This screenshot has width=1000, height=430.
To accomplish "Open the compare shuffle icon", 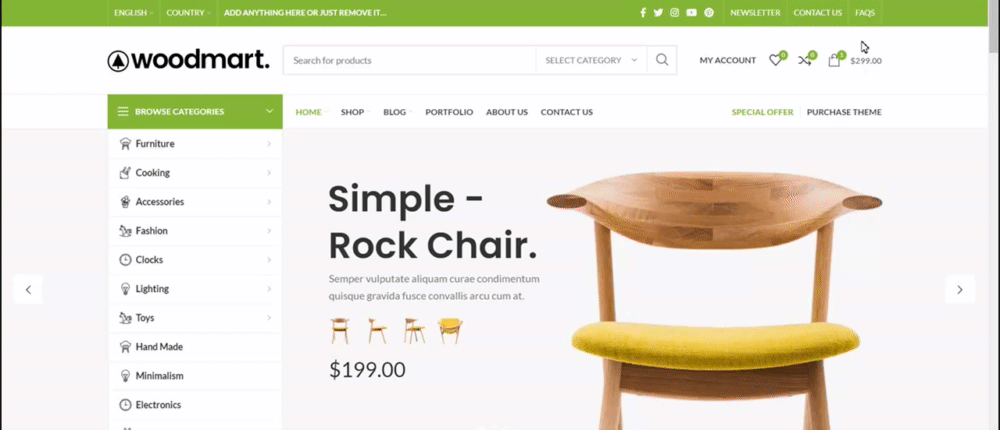I will (x=805, y=60).
